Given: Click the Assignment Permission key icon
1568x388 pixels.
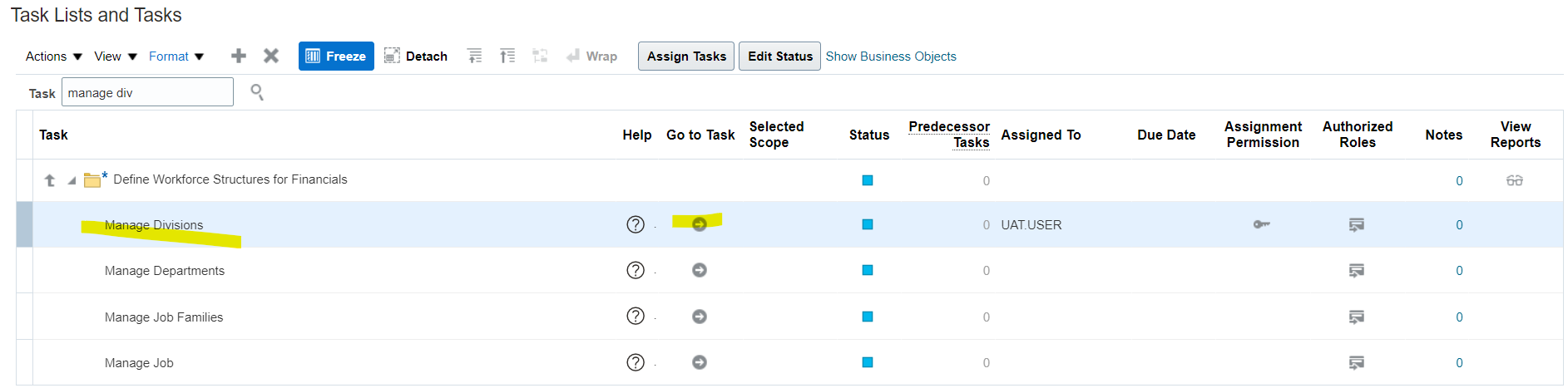Looking at the screenshot, I should [1262, 224].
